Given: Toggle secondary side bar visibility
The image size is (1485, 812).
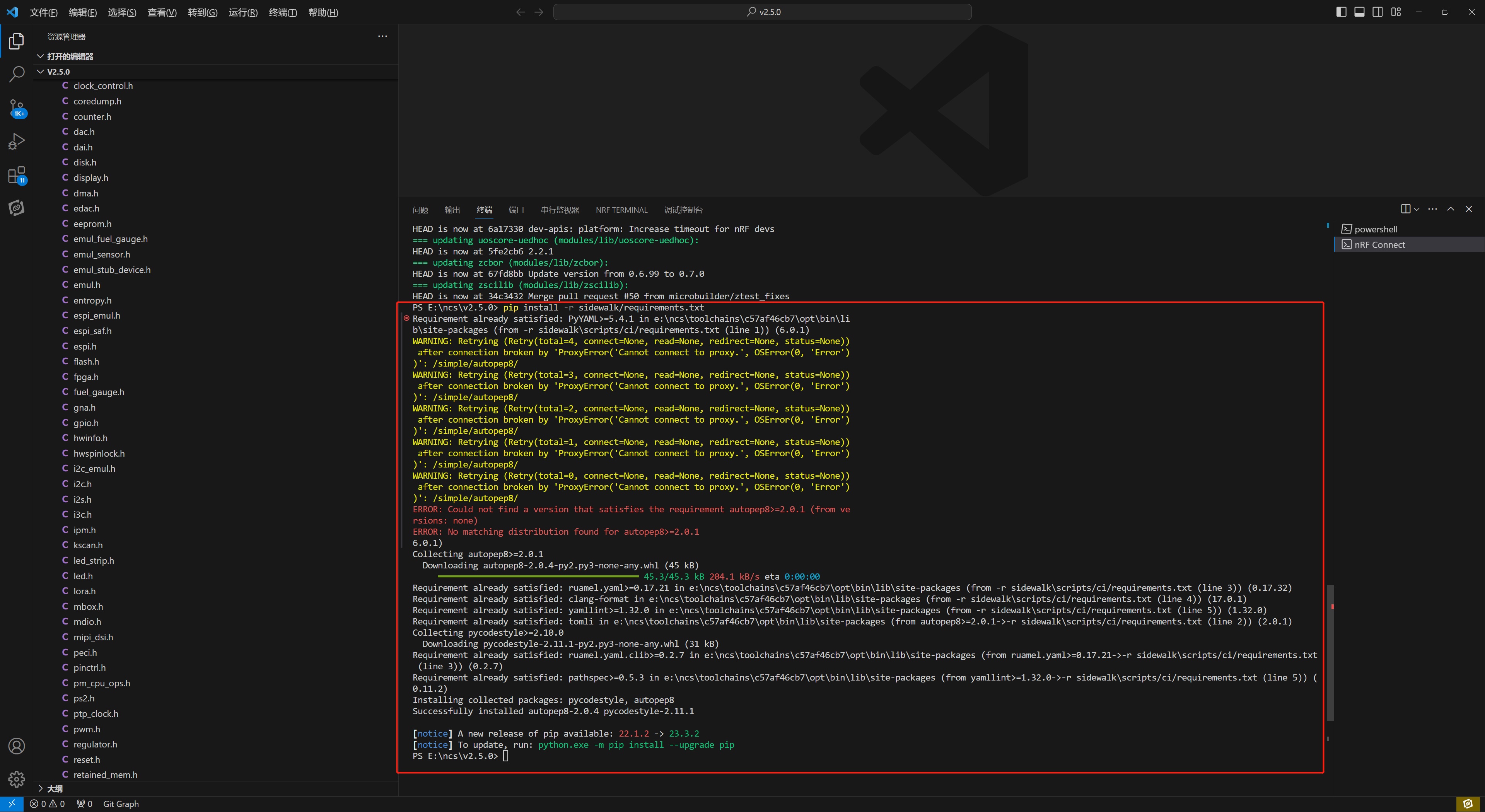Looking at the screenshot, I should [x=1378, y=12].
